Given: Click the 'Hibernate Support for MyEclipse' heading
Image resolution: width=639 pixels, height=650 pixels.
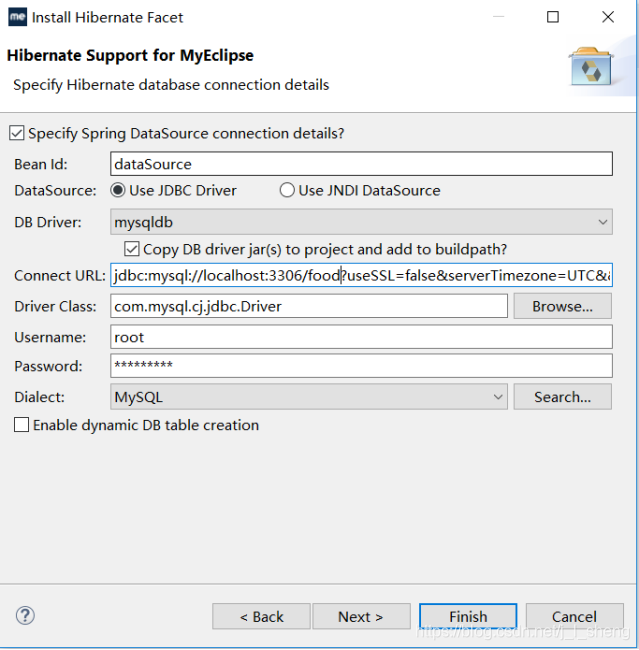Looking at the screenshot, I should tap(130, 55).
